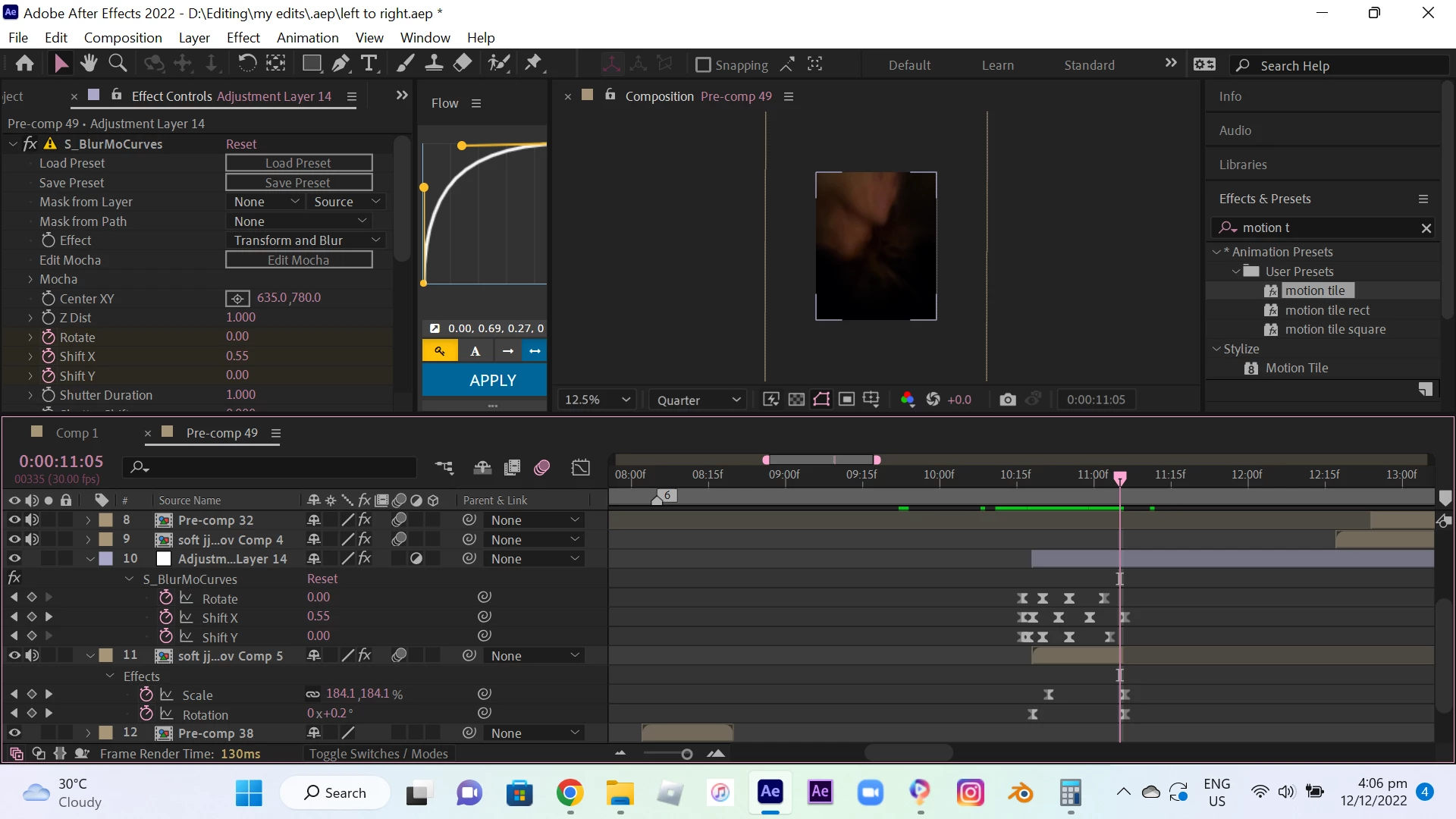The height and width of the screenshot is (819, 1456).
Task: Switch to the Comp 1 timeline tab
Action: point(77,433)
